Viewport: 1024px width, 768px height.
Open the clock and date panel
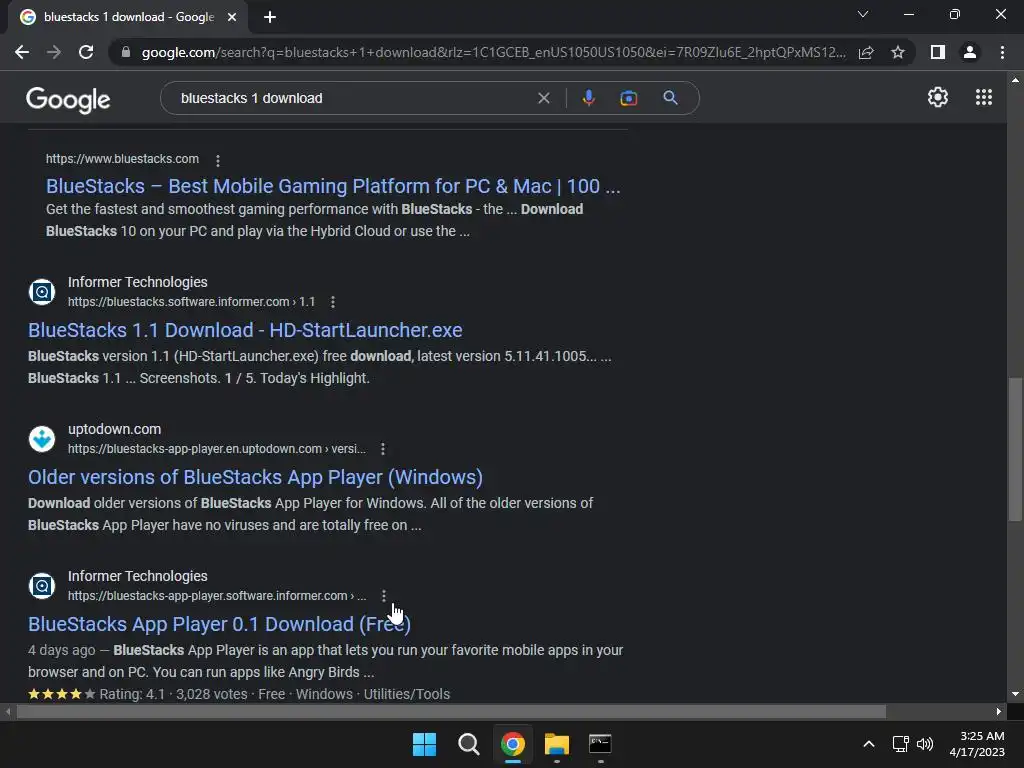click(x=977, y=744)
